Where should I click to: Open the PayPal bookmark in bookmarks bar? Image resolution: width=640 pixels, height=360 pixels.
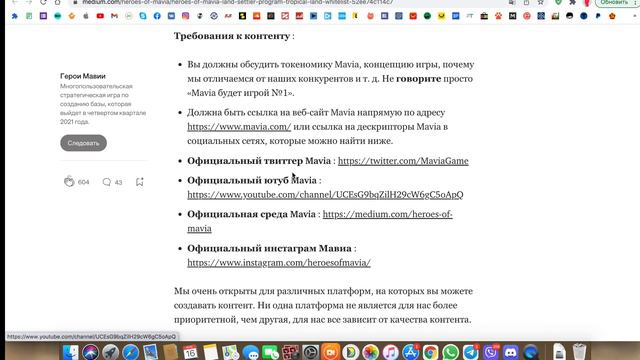tap(598, 16)
